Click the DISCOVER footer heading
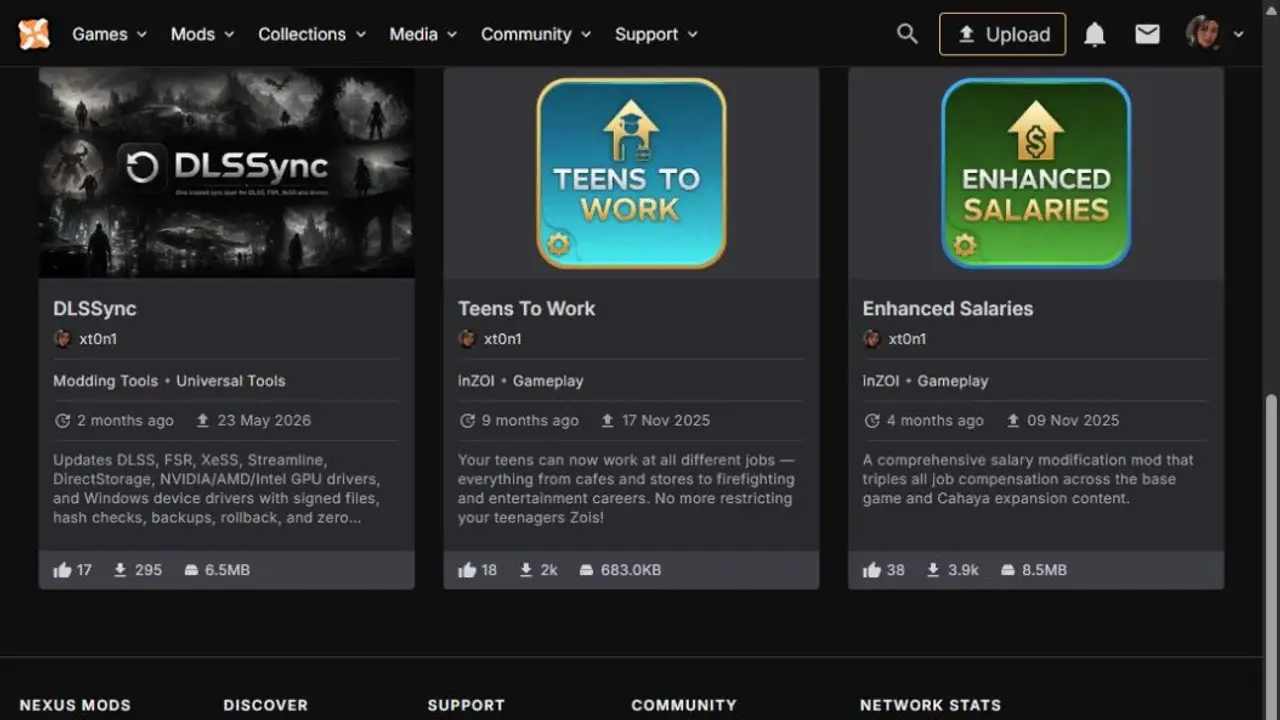 point(265,705)
